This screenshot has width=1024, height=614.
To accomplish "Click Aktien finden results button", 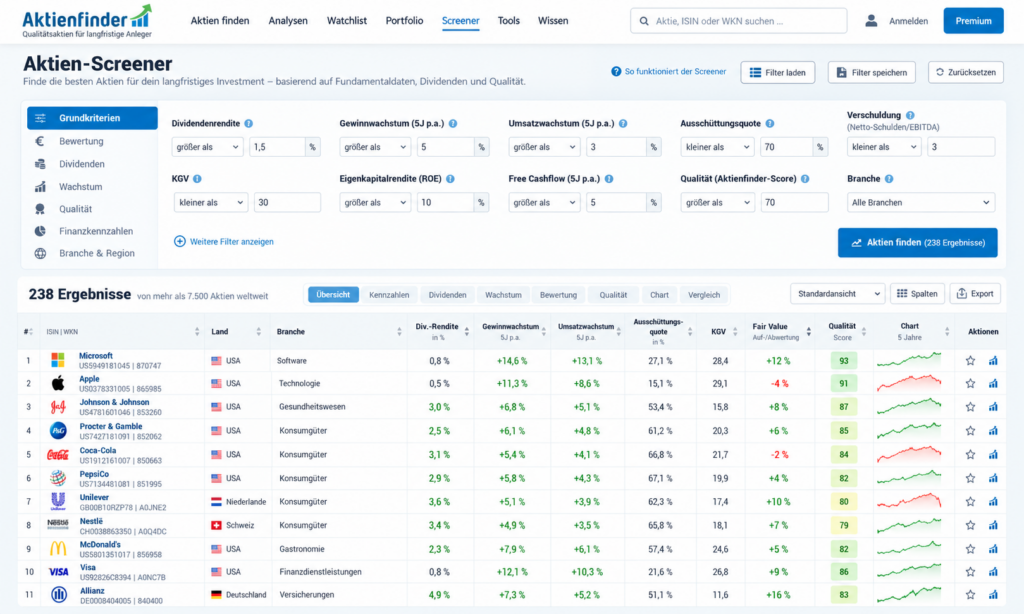I will pos(918,242).
